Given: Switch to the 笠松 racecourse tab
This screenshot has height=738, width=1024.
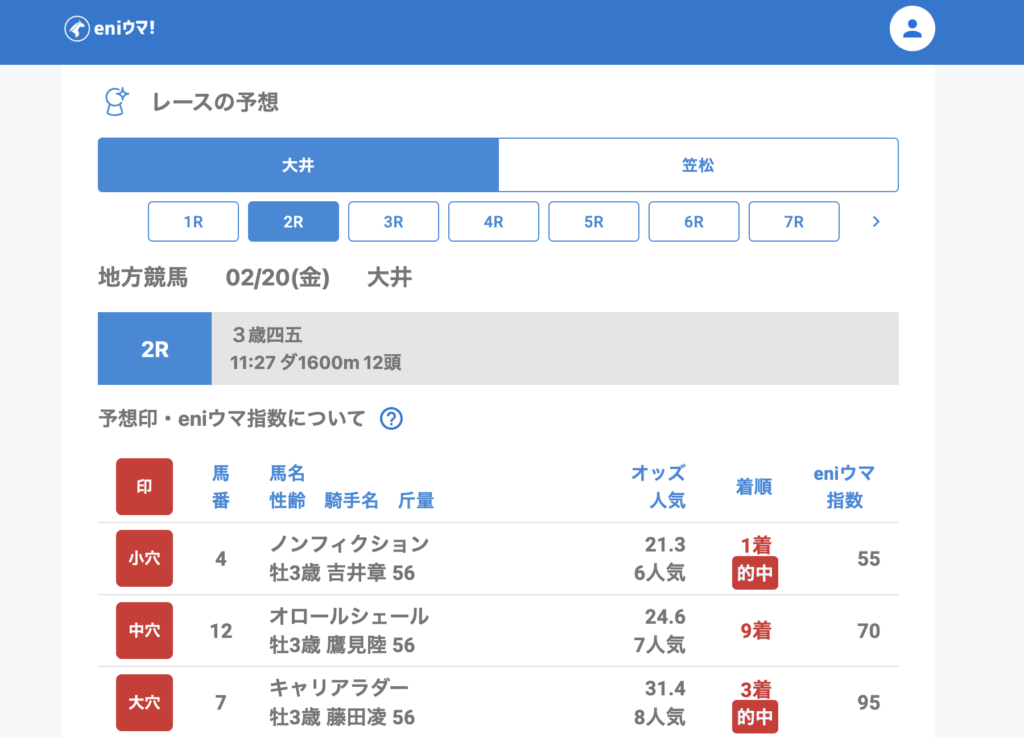Looking at the screenshot, I should click(x=698, y=165).
